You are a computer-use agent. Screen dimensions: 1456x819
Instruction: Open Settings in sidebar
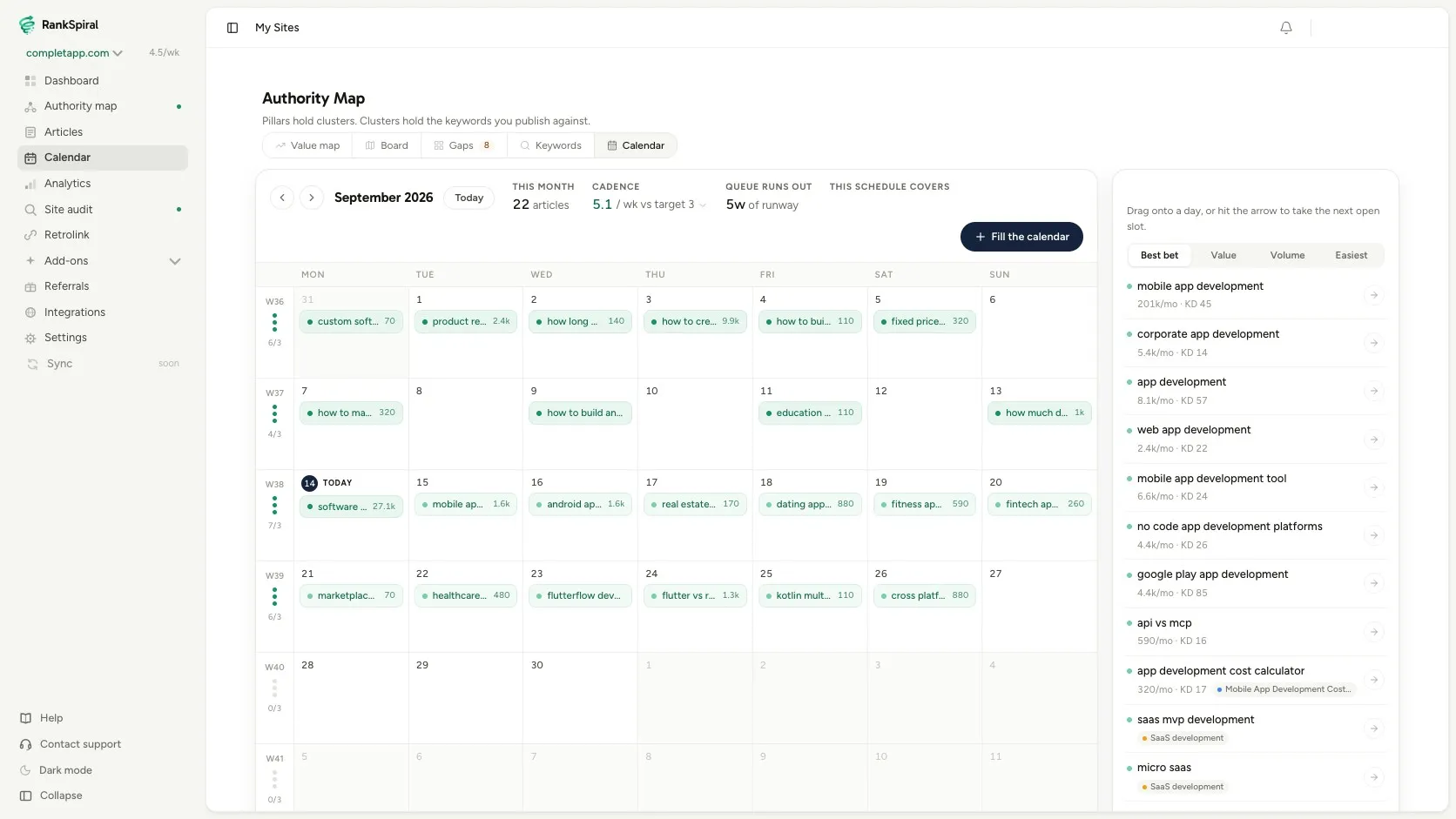(103, 338)
